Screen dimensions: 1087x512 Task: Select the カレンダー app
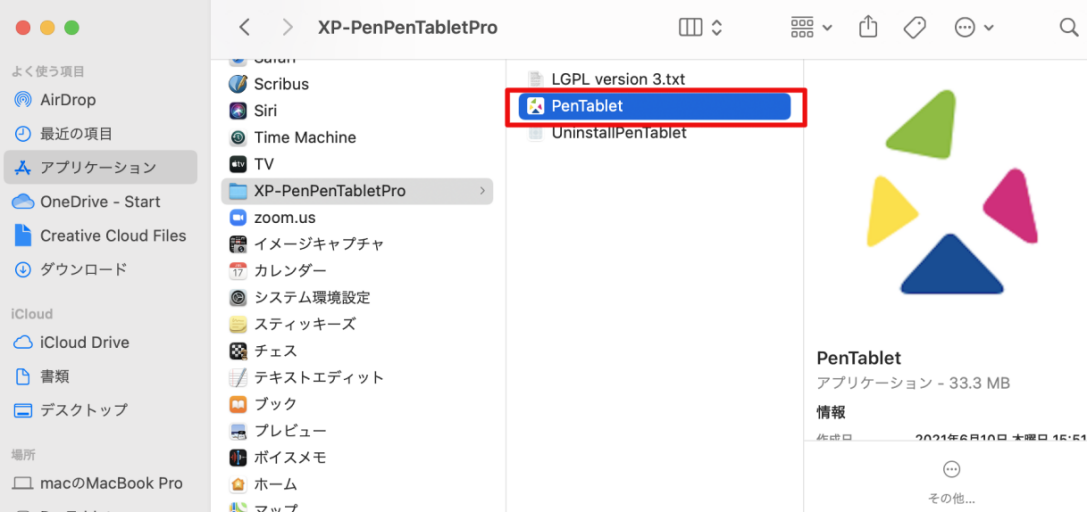point(357,270)
